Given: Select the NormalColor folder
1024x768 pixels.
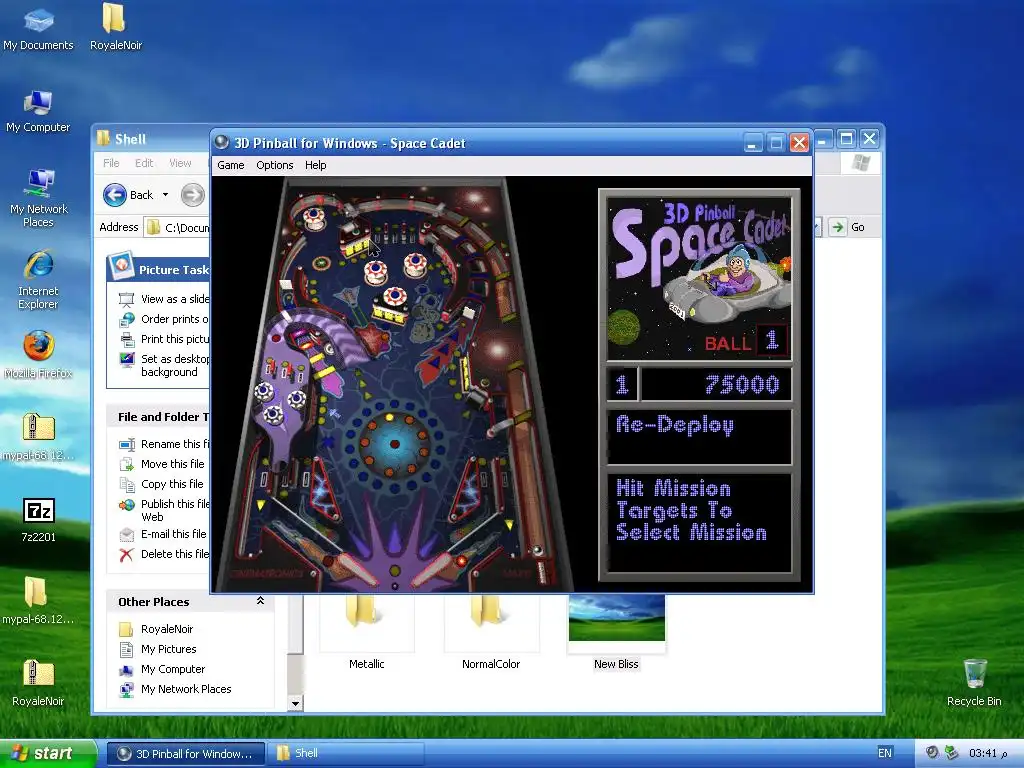Looking at the screenshot, I should click(x=491, y=630).
